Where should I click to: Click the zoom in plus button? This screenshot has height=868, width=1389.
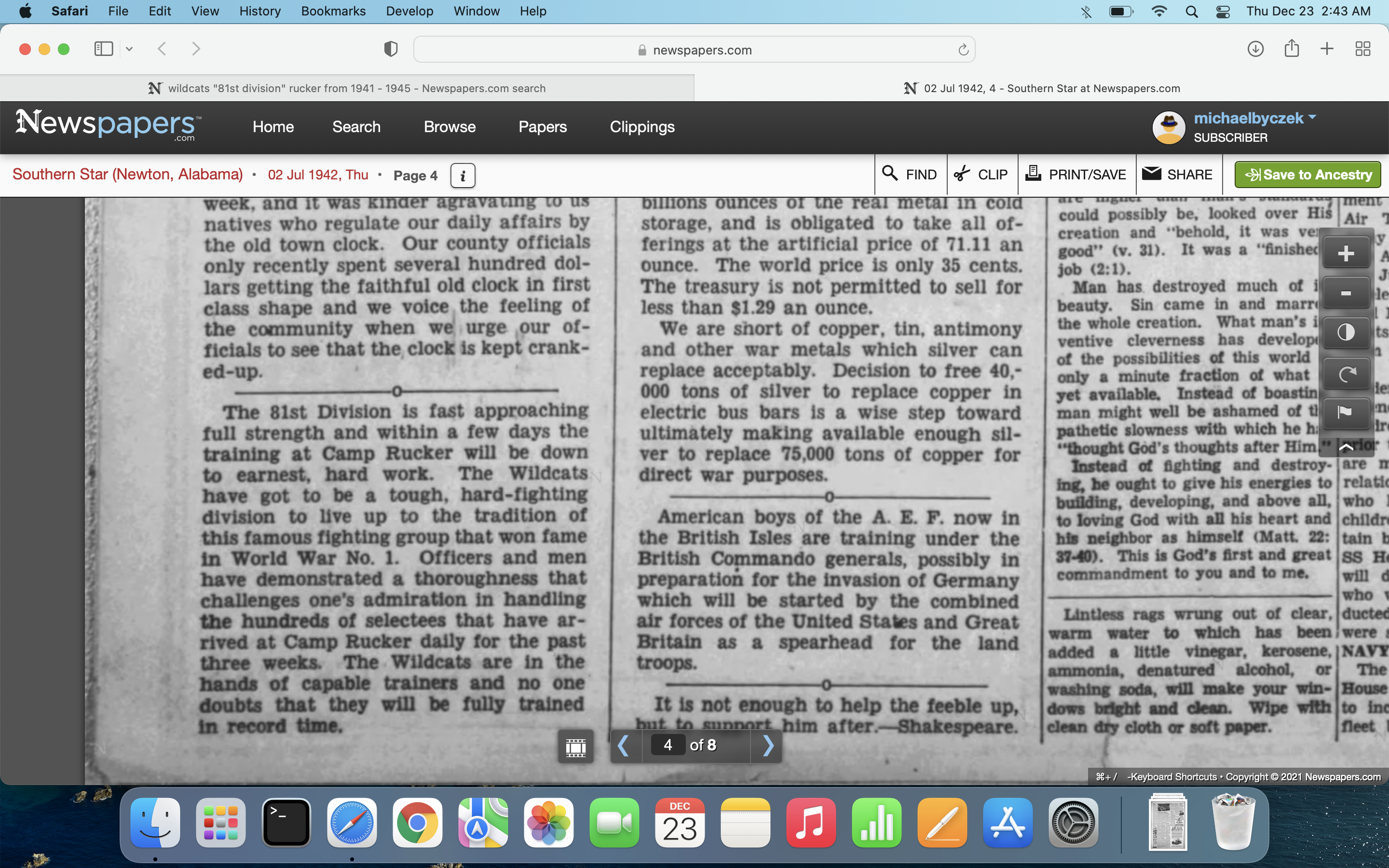pos(1346,253)
